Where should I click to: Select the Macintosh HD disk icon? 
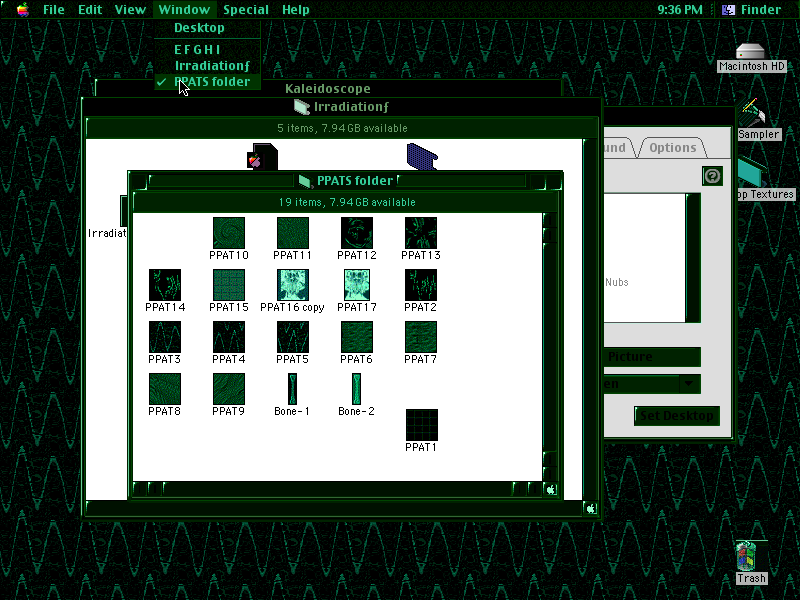[x=751, y=52]
